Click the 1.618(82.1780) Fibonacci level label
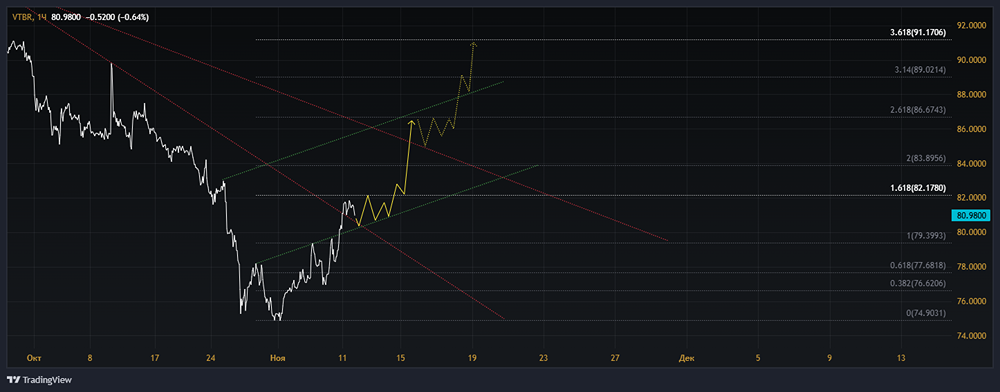This screenshot has width=1000, height=392. point(918,188)
